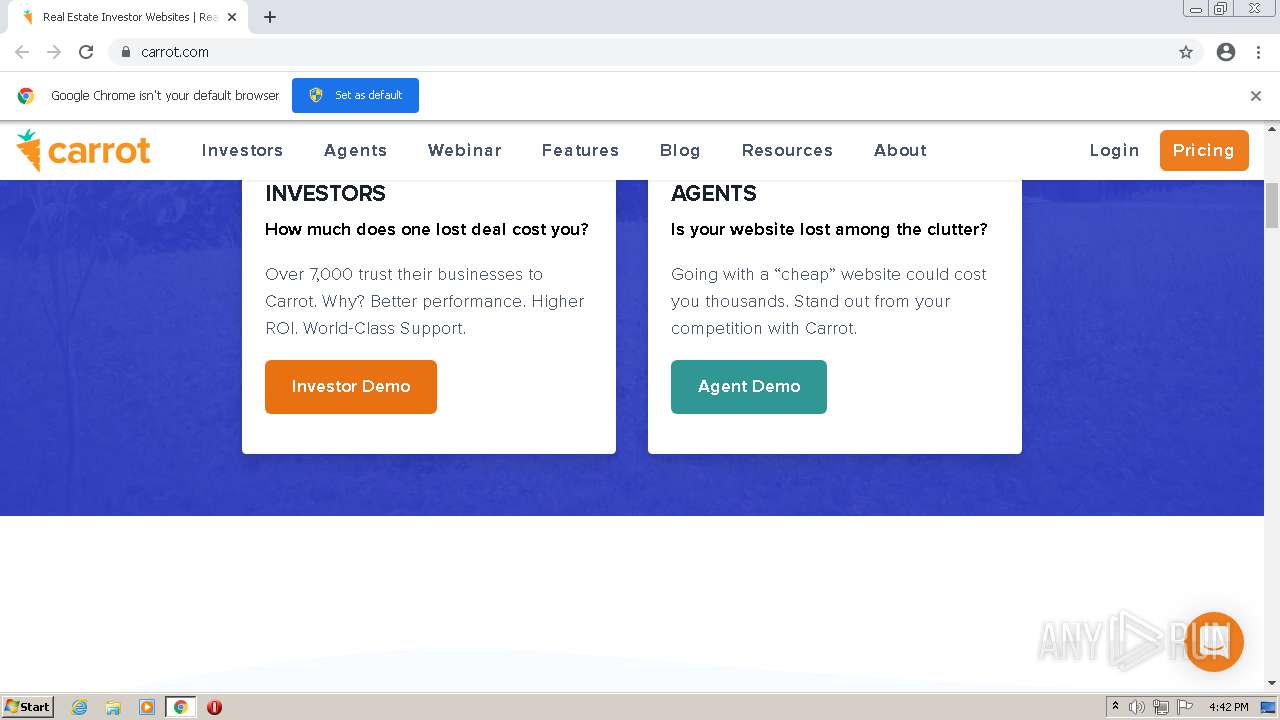Dismiss the default browser notification bar
The image size is (1280, 720).
click(x=1256, y=96)
